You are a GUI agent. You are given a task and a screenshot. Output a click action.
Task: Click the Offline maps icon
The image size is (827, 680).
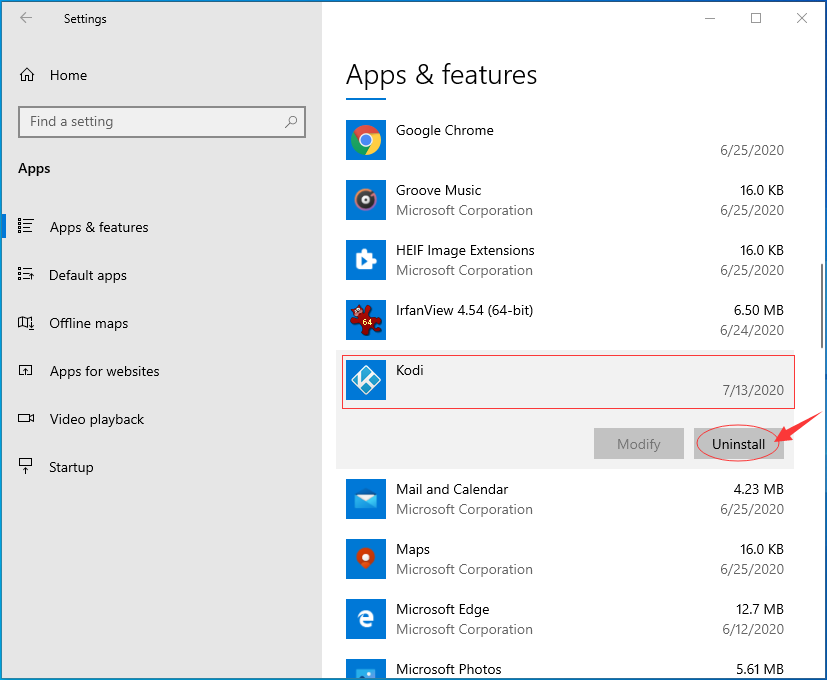[x=26, y=322]
